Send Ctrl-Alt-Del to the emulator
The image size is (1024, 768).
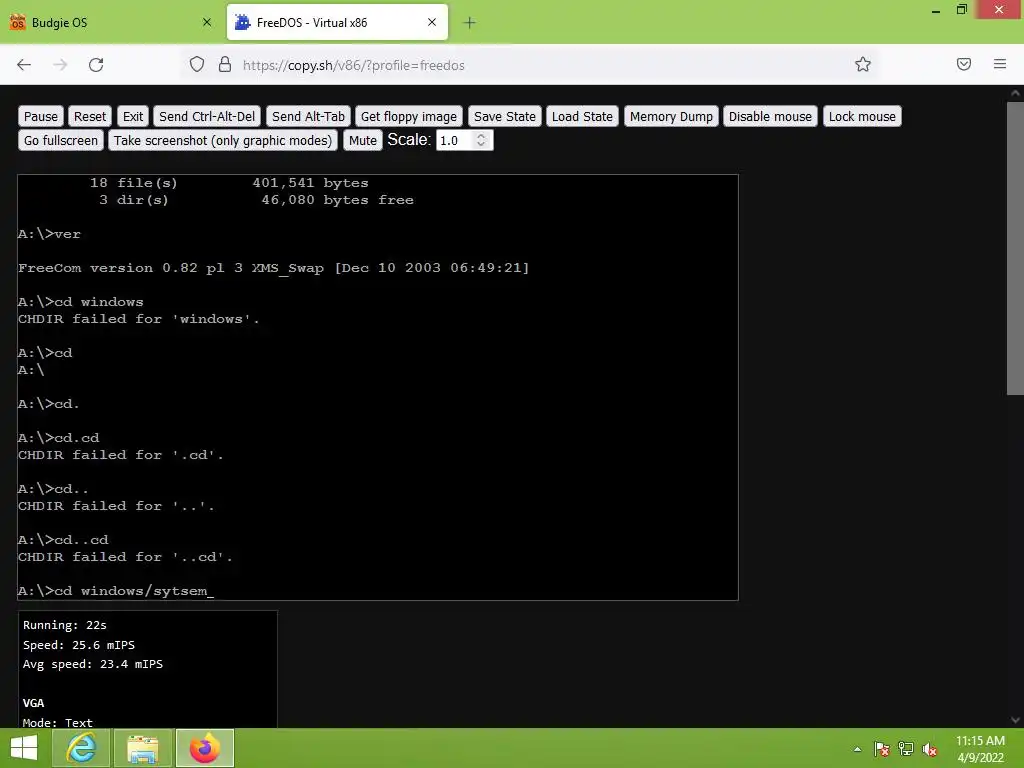point(207,116)
